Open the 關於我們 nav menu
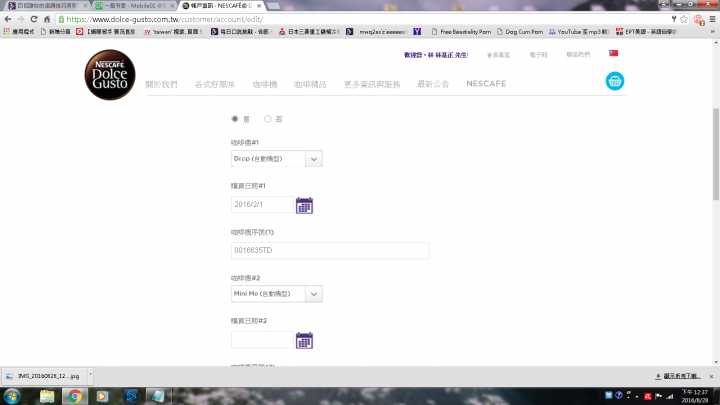720x405 pixels. pyautogui.click(x=161, y=84)
